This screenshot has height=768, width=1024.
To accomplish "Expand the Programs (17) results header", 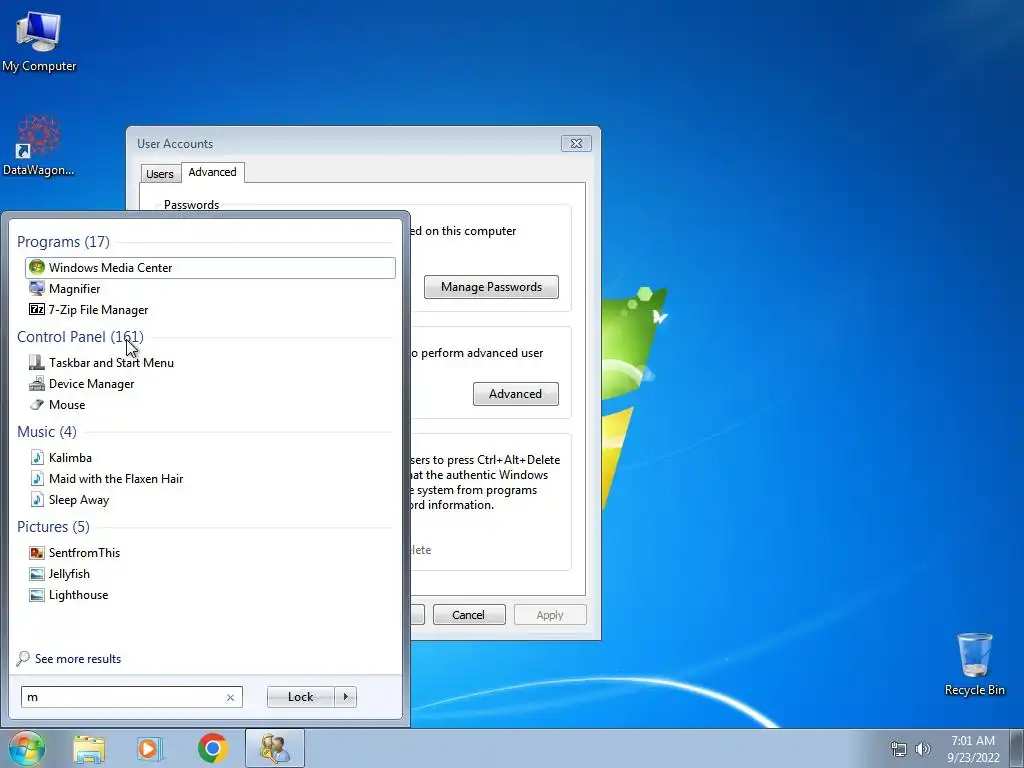I will pyautogui.click(x=63, y=242).
